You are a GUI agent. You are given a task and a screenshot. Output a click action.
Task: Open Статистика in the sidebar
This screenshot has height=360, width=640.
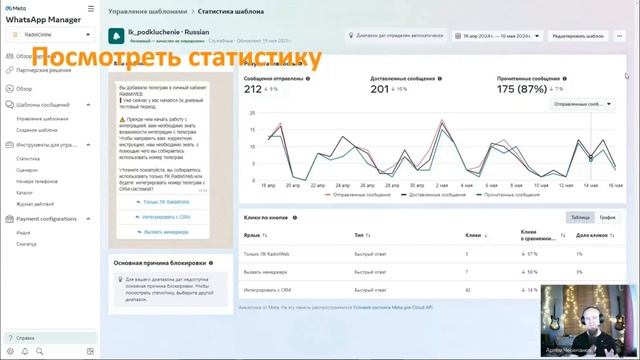pyautogui.click(x=28, y=159)
